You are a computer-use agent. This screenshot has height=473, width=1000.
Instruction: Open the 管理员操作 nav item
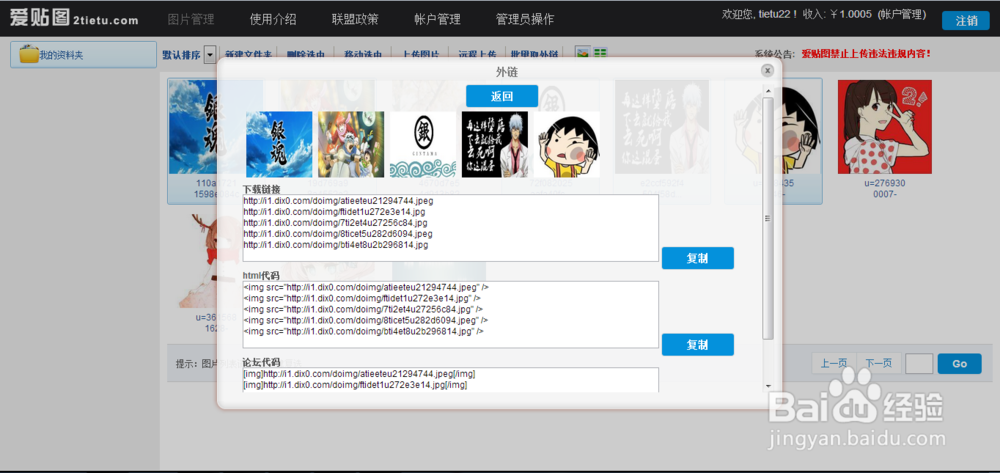pos(525,19)
